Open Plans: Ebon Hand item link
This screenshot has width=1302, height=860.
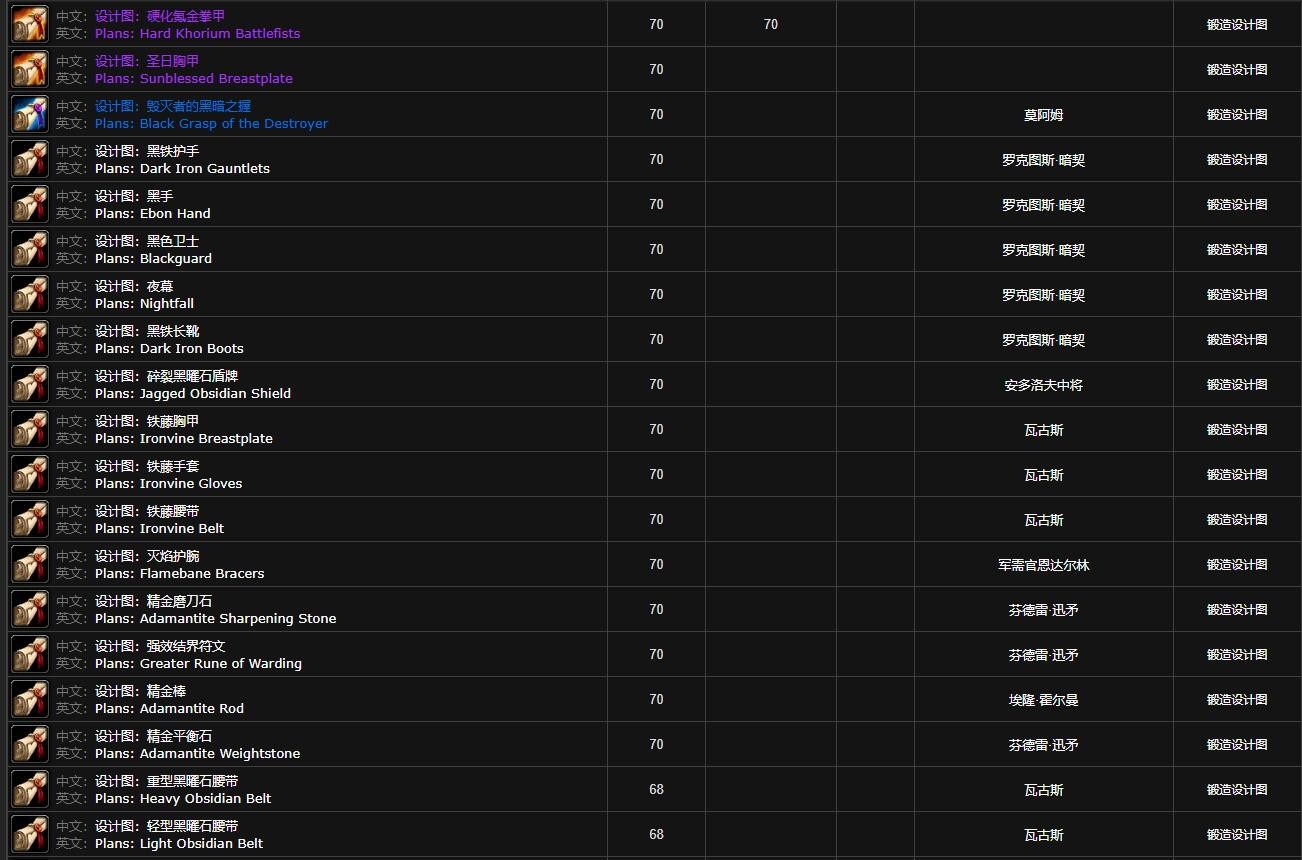click(152, 213)
